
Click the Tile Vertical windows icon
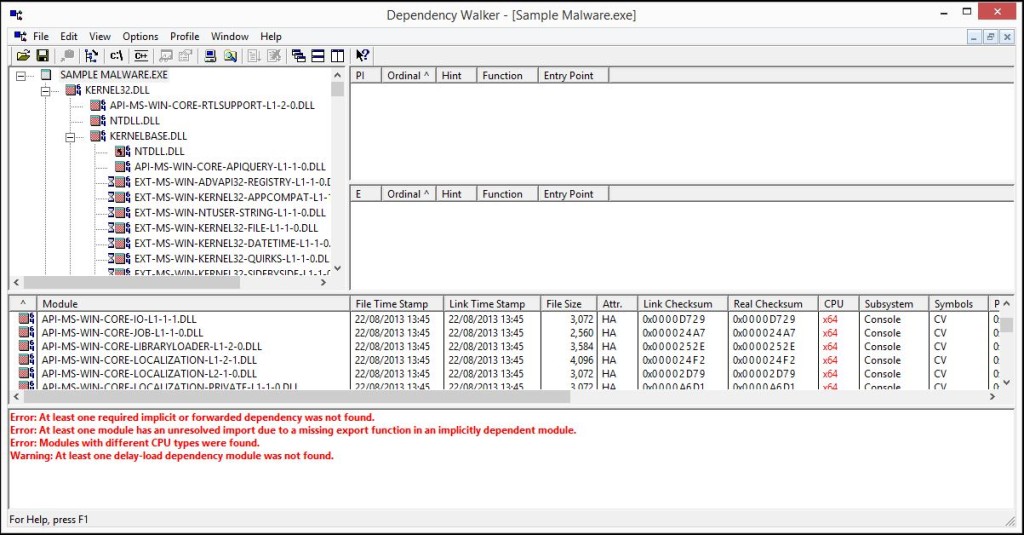[x=338, y=56]
